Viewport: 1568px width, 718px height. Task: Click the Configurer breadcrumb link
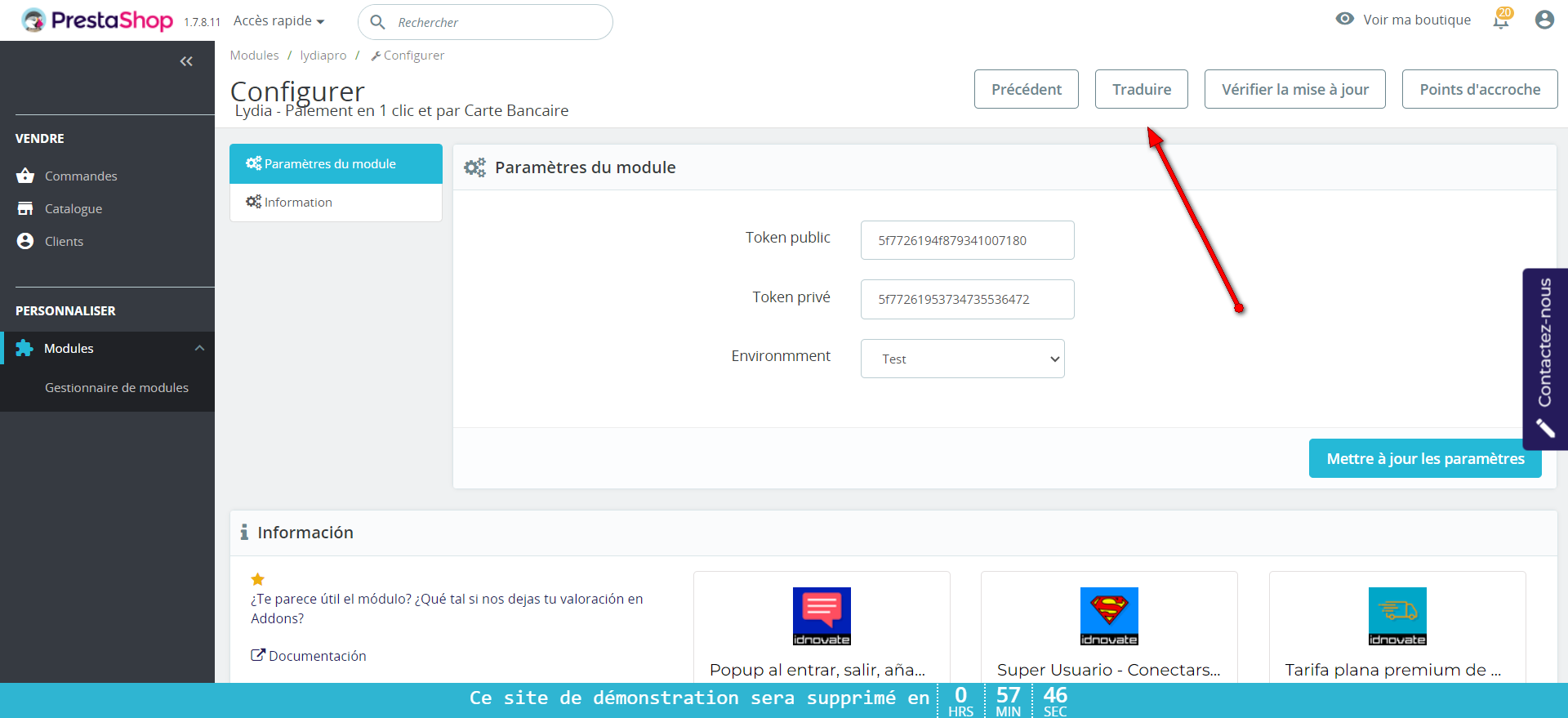(408, 55)
